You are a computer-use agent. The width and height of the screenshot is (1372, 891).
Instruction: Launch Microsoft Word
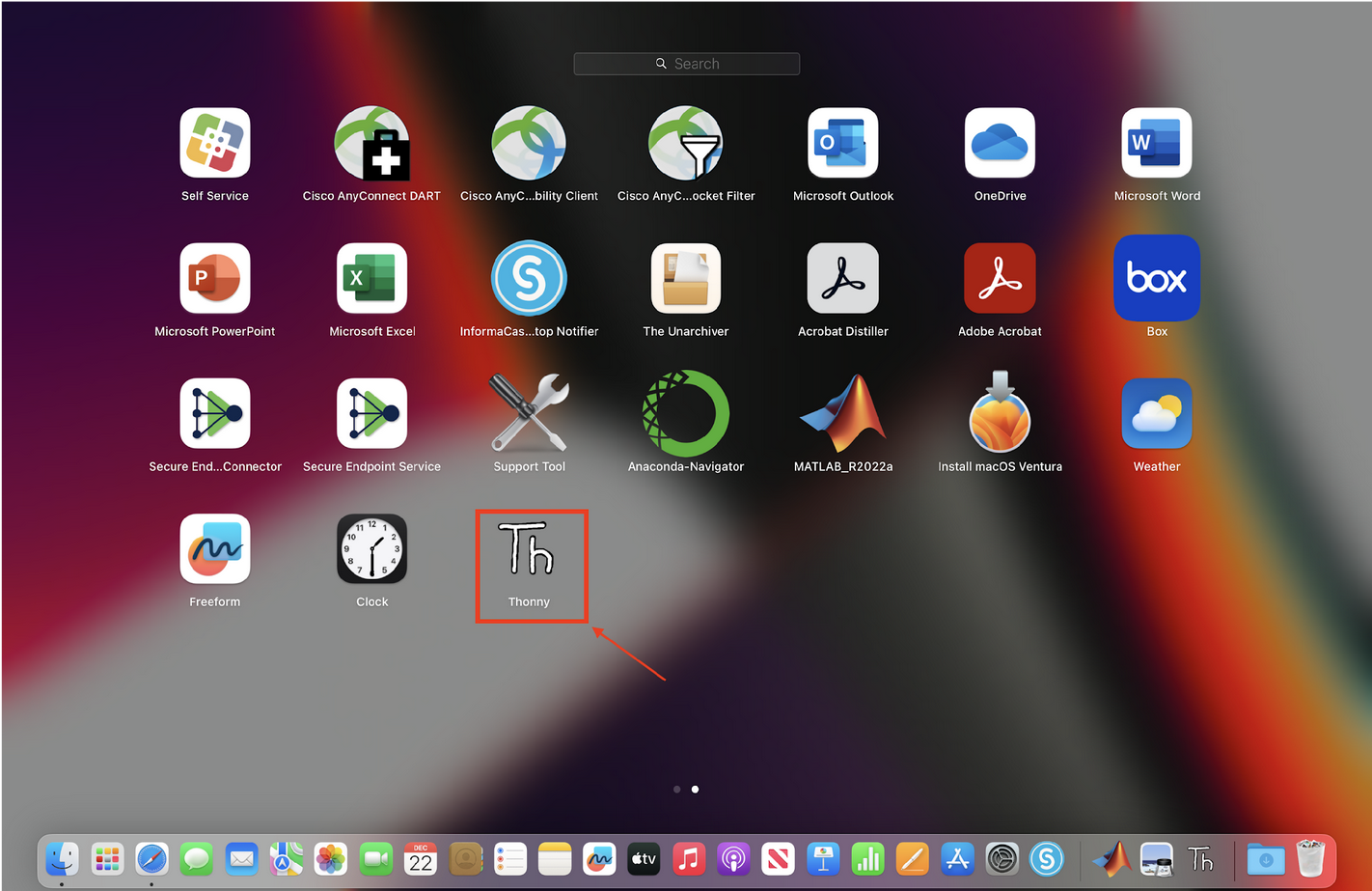pos(1157,143)
